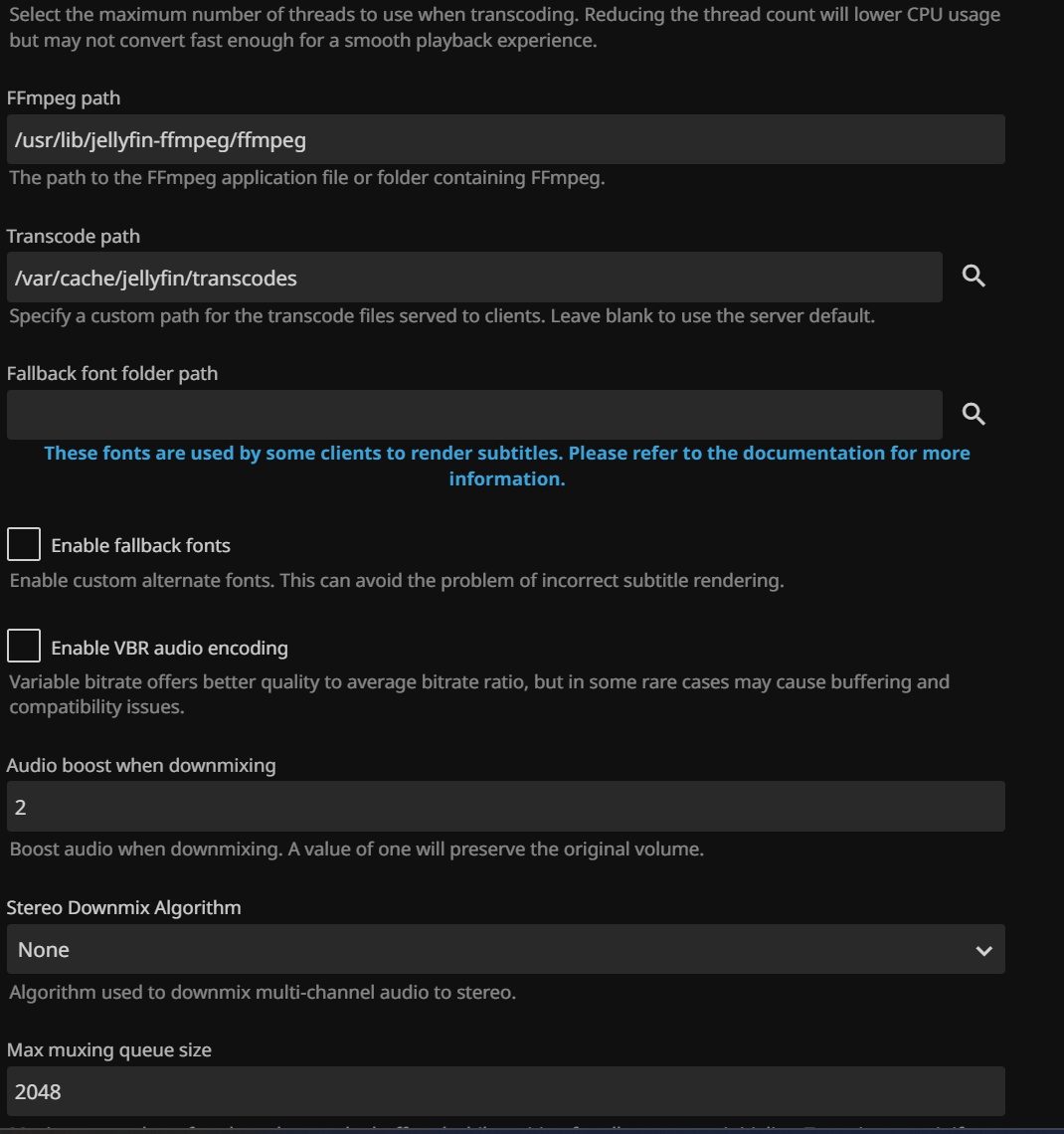Enable VBR audio encoding checkbox
1064x1134 pixels.
click(x=24, y=648)
